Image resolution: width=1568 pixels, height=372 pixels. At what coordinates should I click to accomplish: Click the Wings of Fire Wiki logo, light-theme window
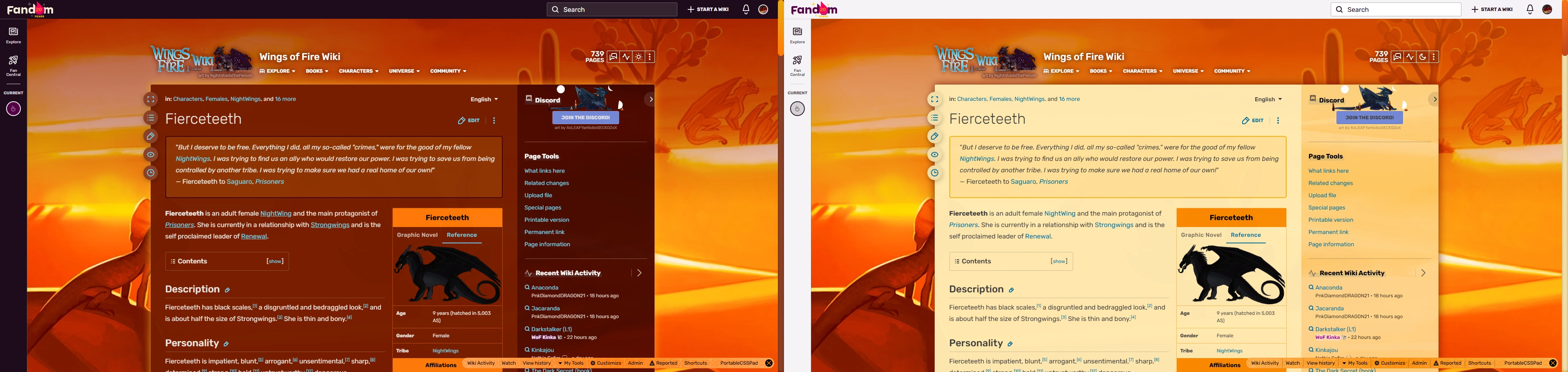tap(985, 62)
